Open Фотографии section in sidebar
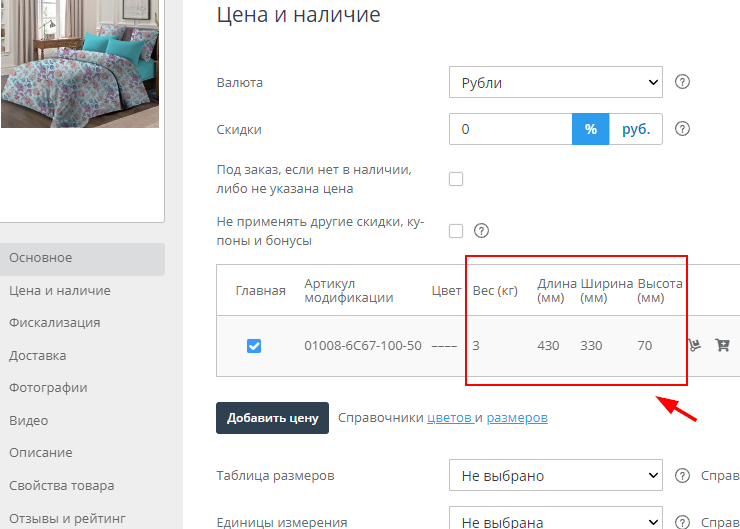The width and height of the screenshot is (740, 529). pyautogui.click(x=49, y=388)
